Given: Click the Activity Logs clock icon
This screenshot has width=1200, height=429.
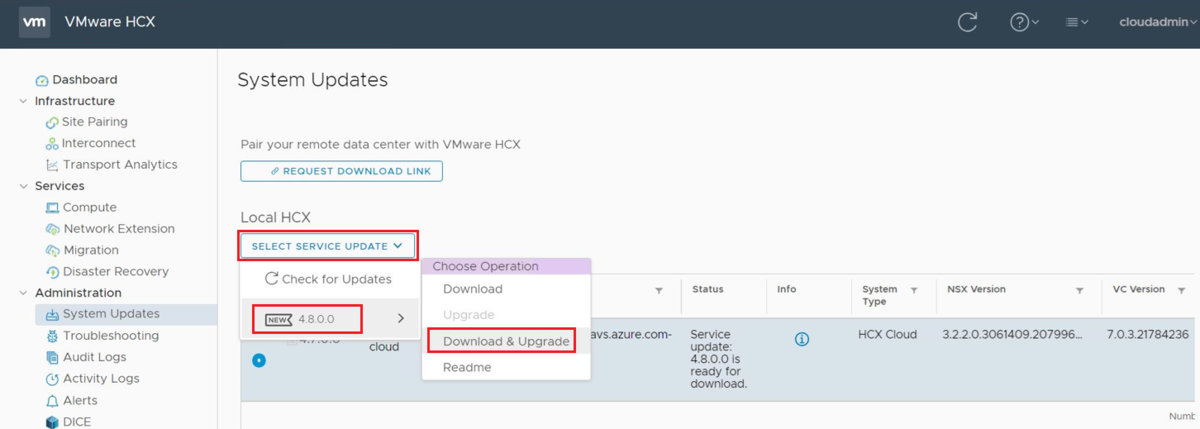Looking at the screenshot, I should pos(52,379).
